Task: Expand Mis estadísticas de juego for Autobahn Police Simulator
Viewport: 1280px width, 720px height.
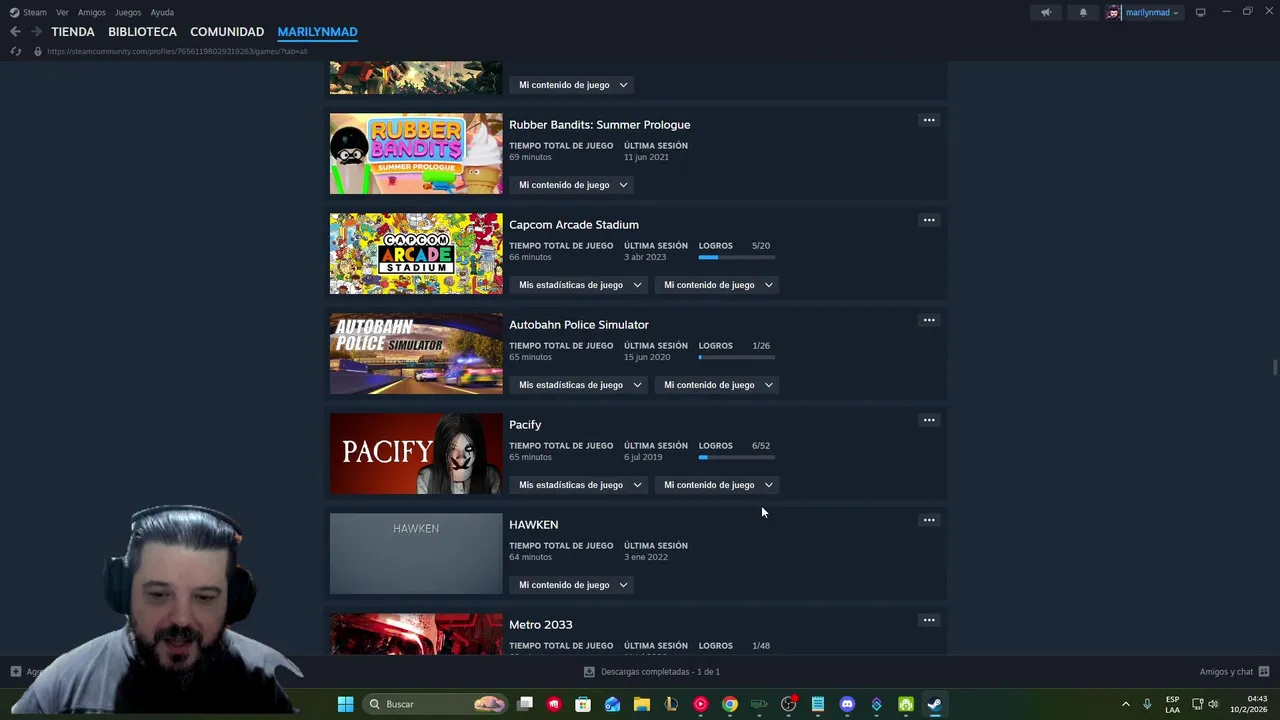Action: (x=580, y=385)
